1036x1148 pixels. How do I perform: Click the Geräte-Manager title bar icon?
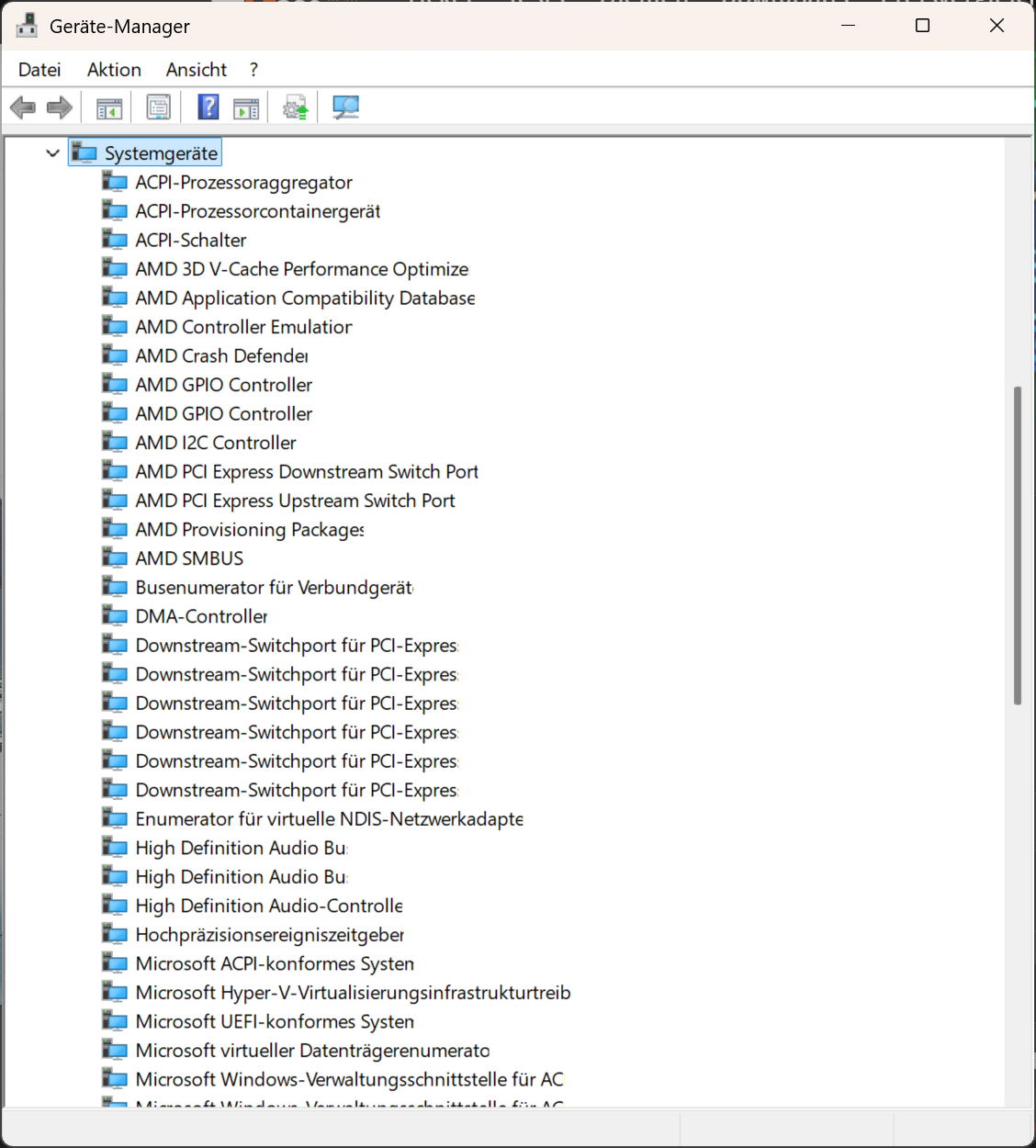27,26
